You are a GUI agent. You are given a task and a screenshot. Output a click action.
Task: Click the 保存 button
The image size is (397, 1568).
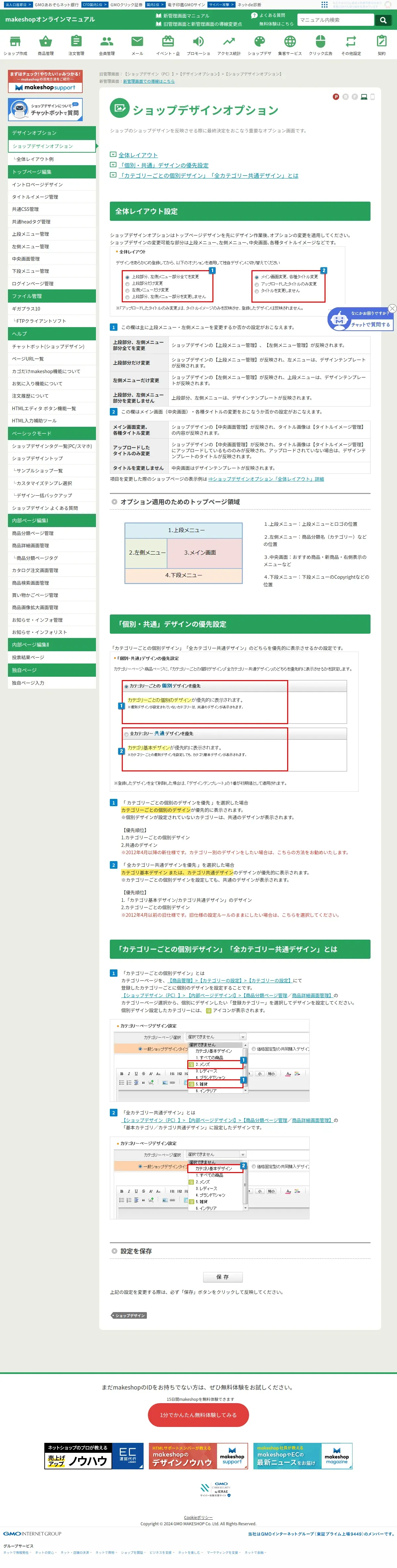pos(223,1277)
